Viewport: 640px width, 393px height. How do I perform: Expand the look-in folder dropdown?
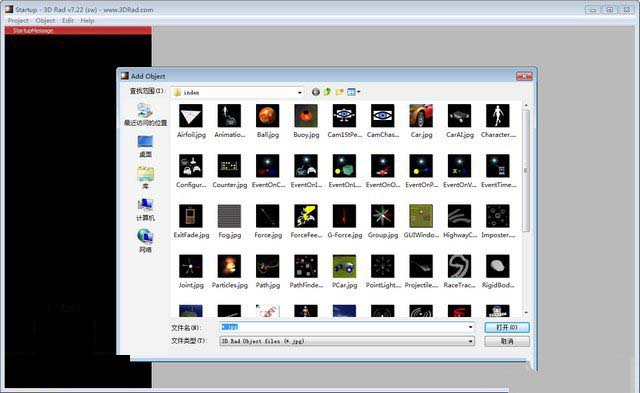(300, 93)
